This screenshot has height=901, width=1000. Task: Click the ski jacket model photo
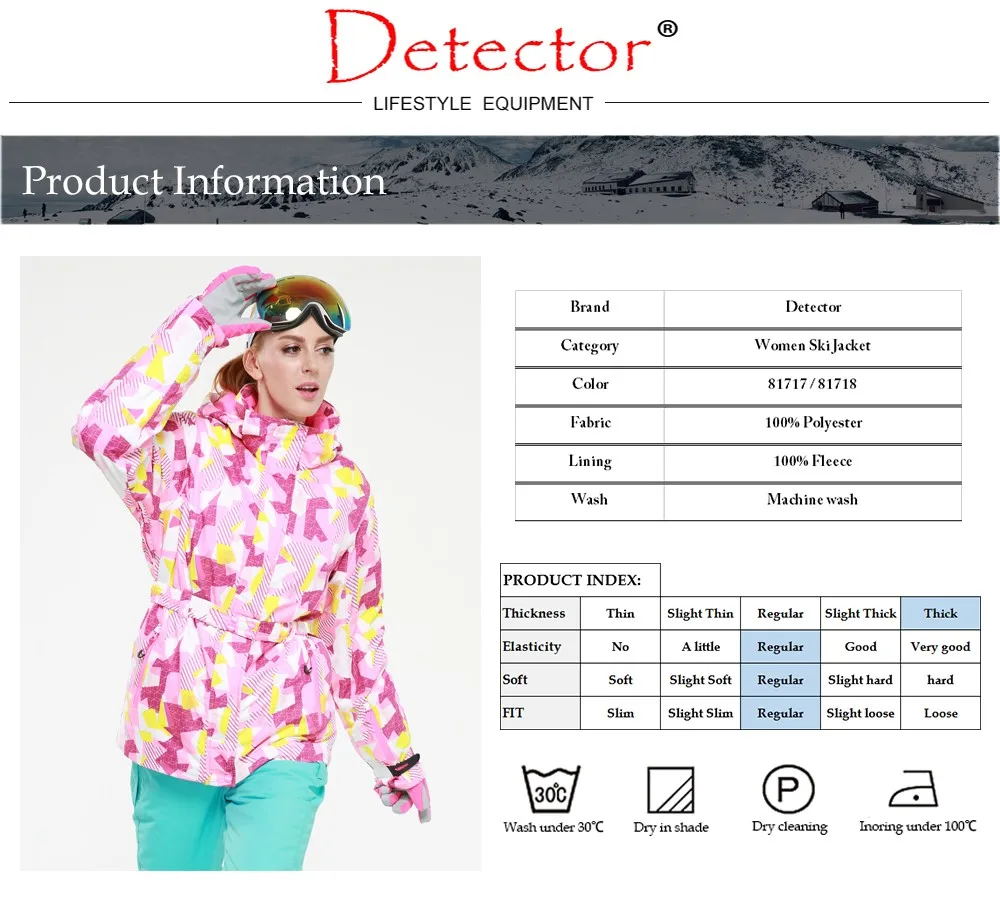250,563
